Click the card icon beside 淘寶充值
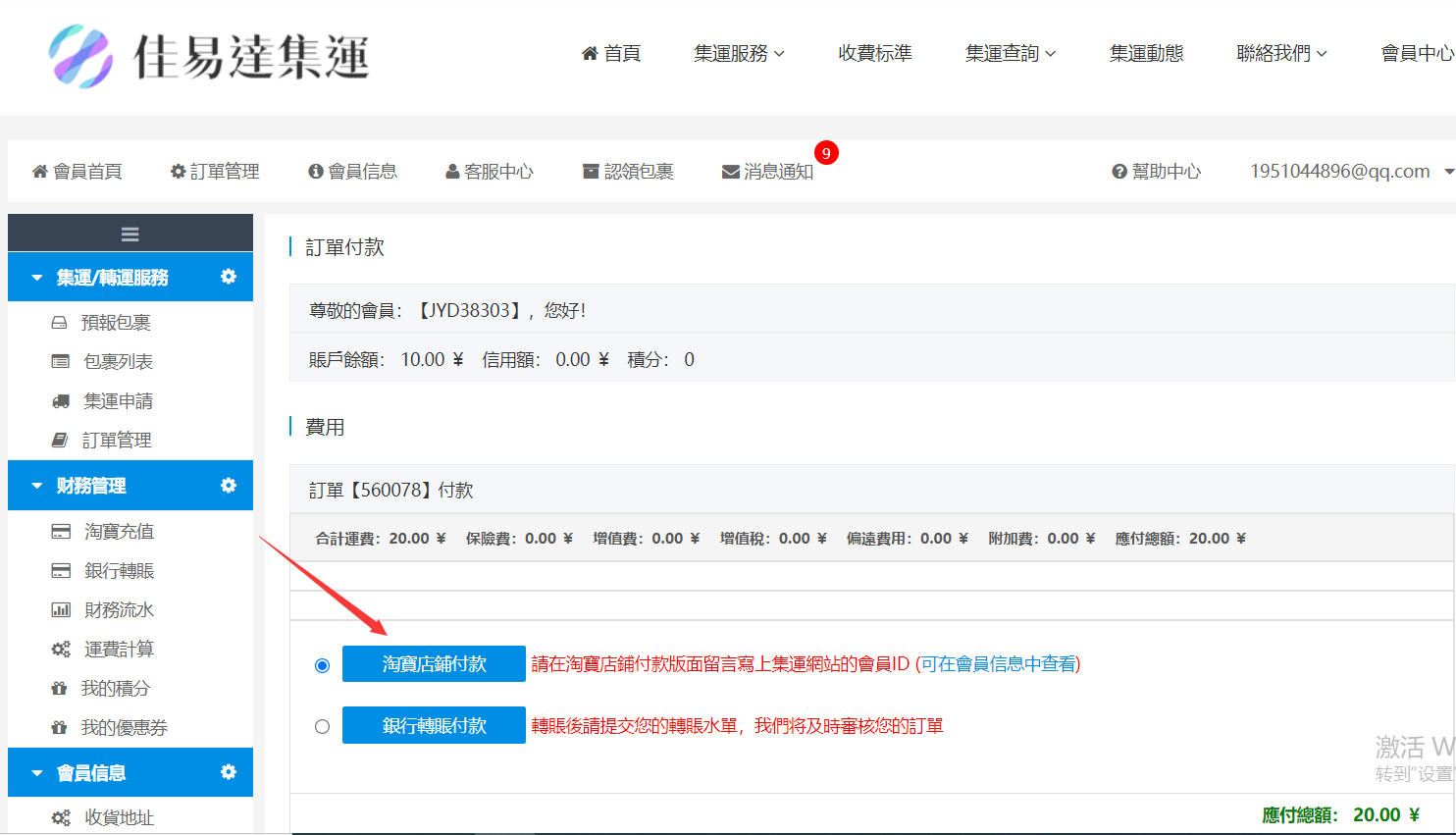 click(61, 532)
